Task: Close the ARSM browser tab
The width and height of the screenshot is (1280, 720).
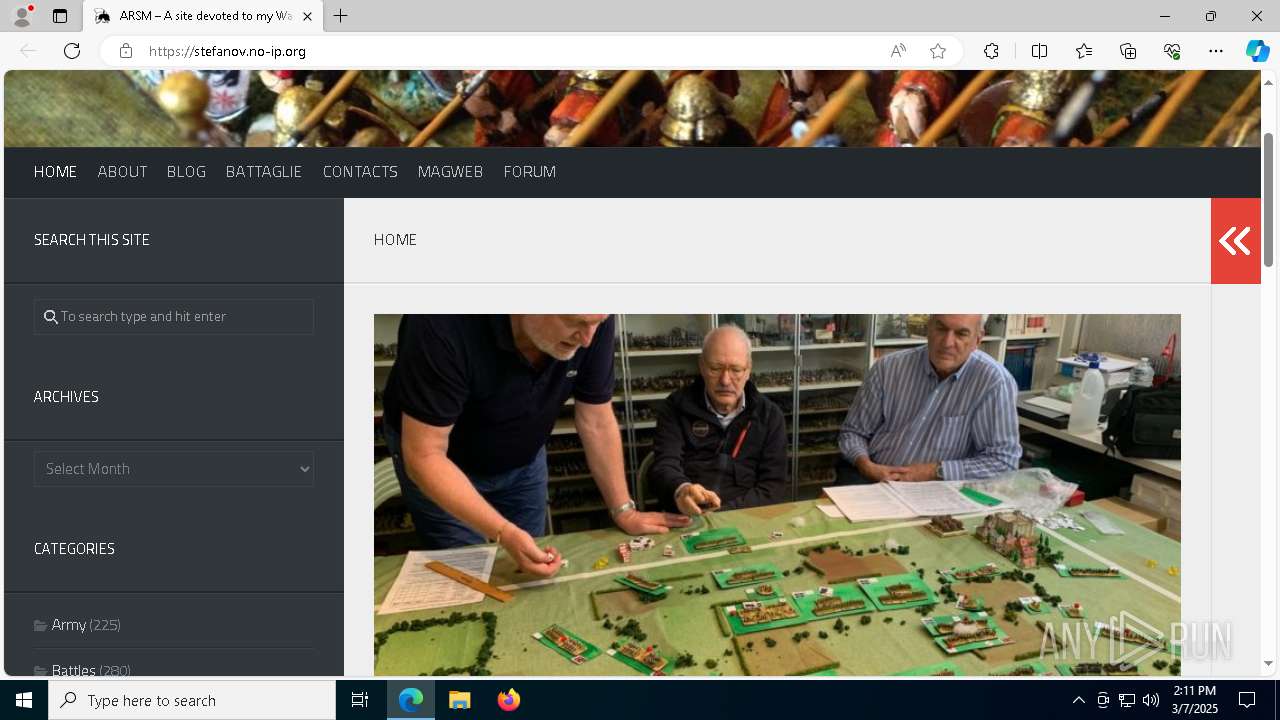Action: (x=307, y=16)
